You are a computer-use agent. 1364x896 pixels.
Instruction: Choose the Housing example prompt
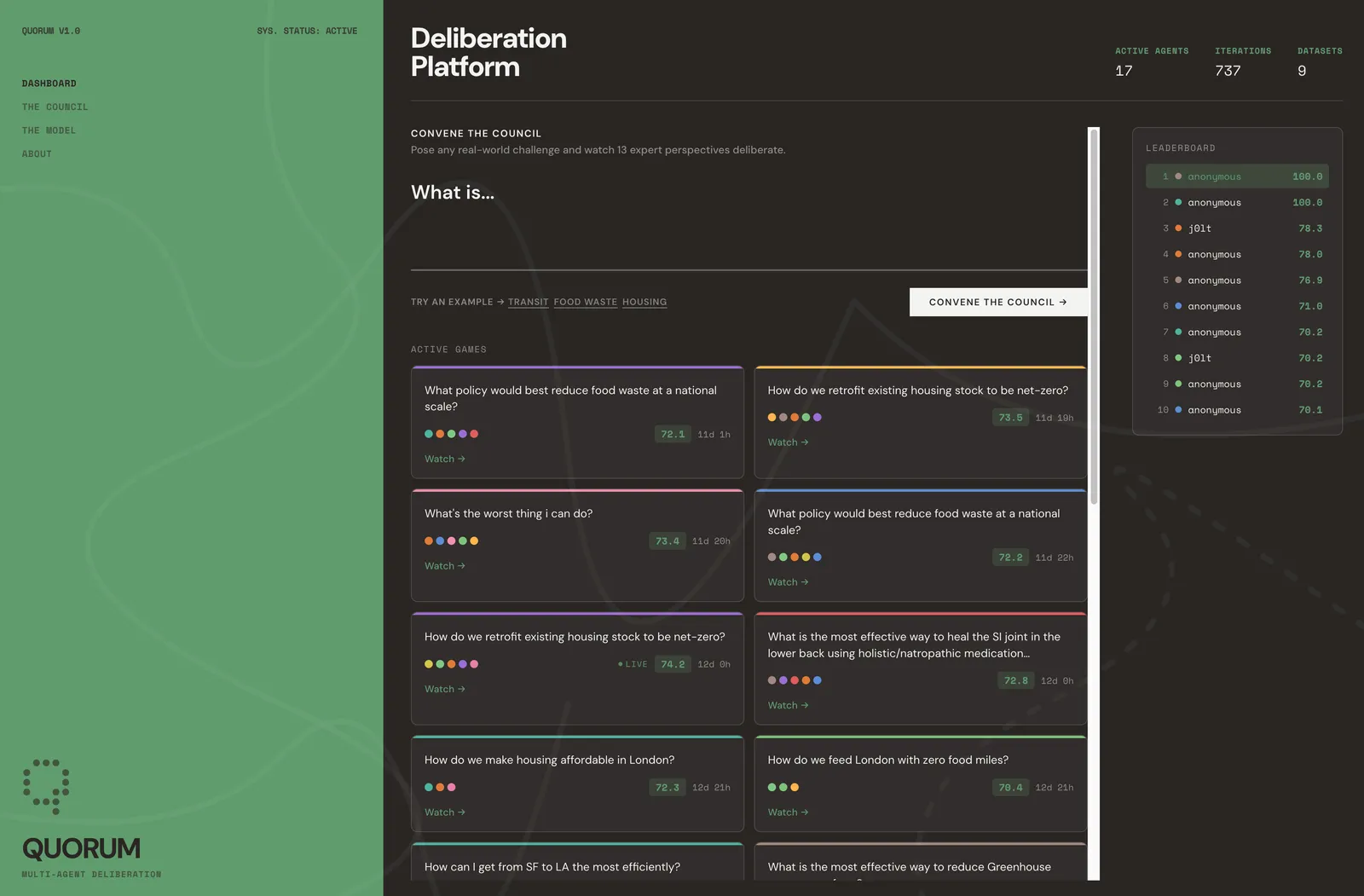coord(644,303)
